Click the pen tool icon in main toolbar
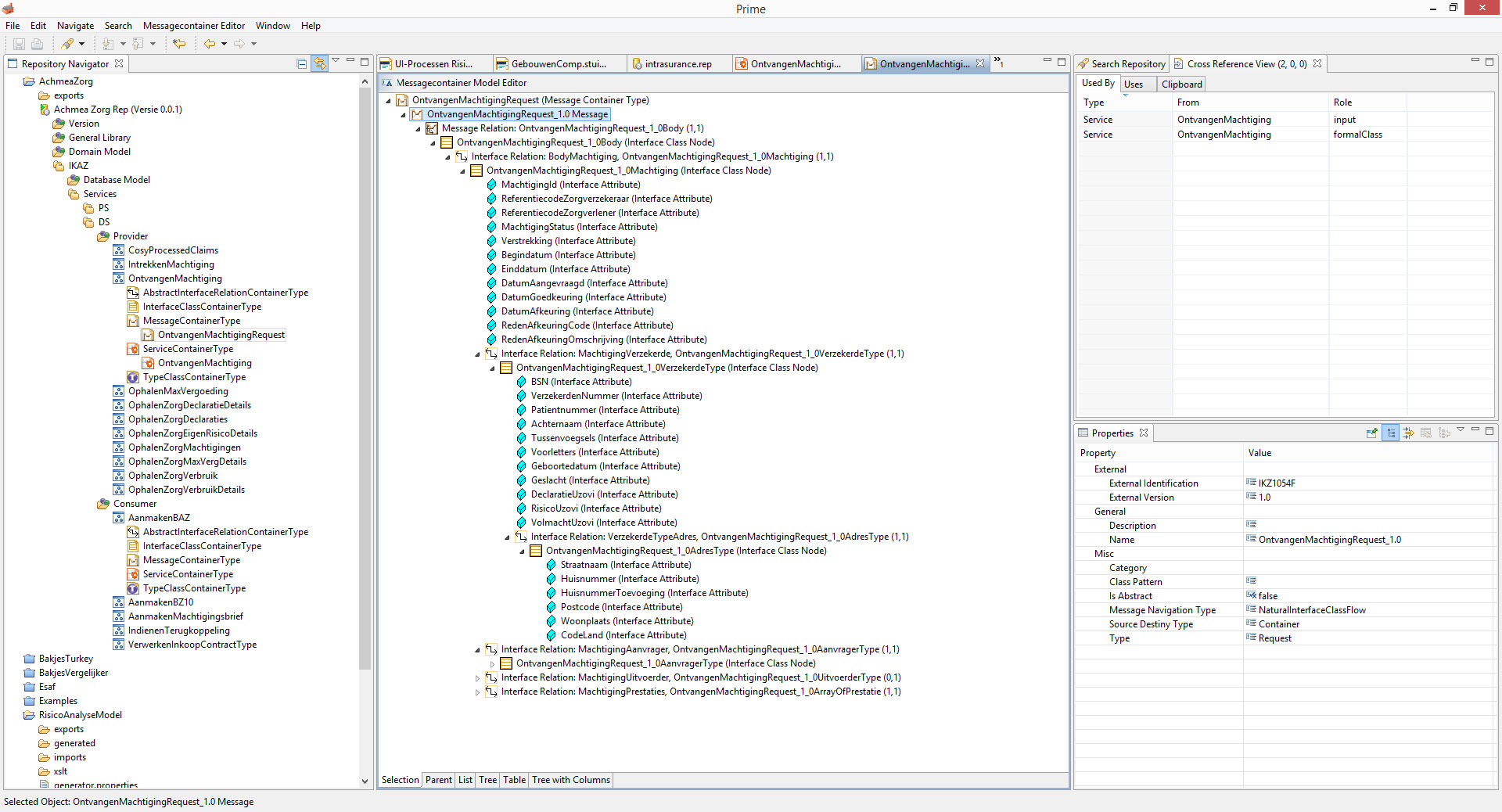The height and width of the screenshot is (812, 1502). point(68,44)
